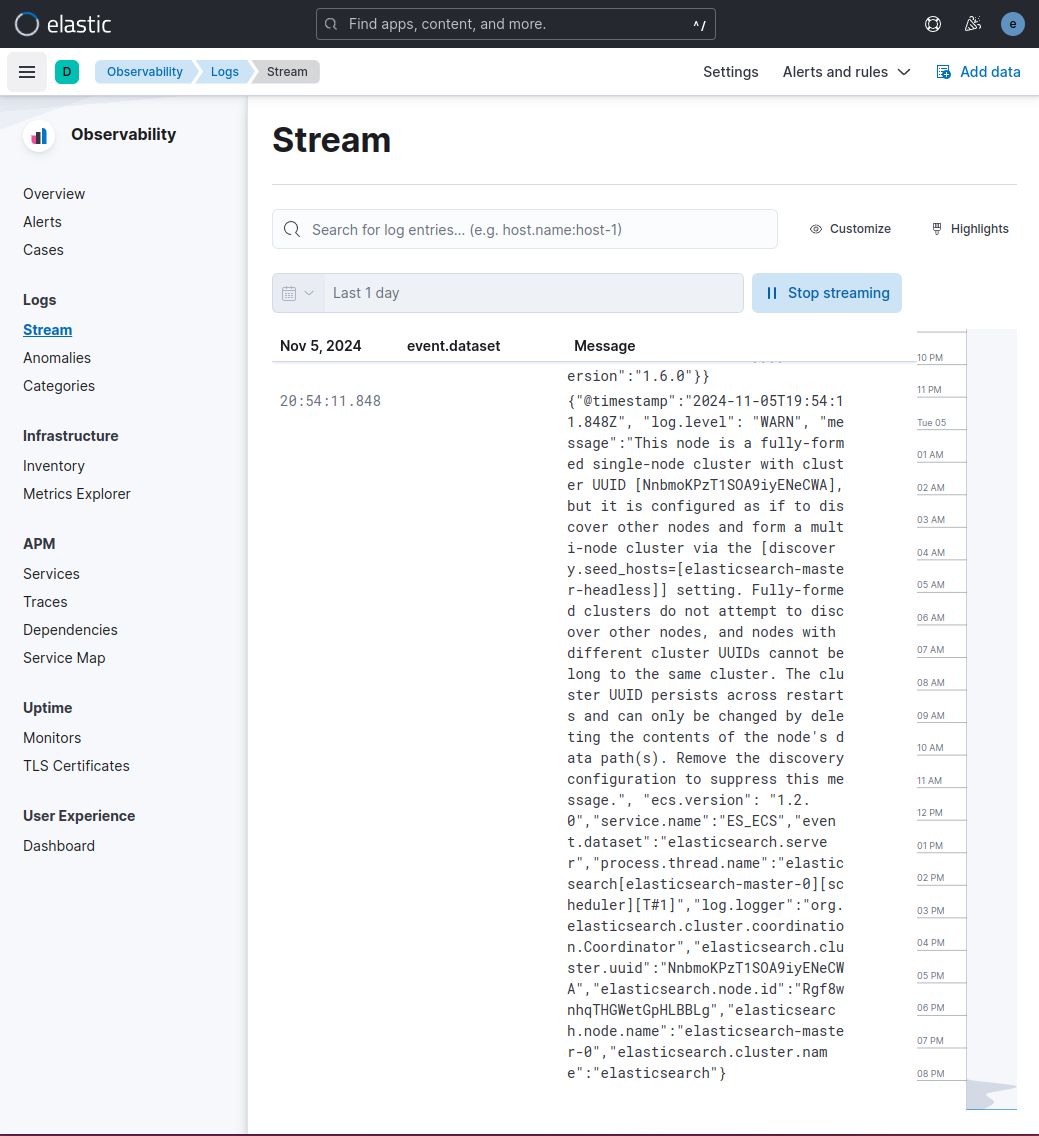
Task: Go to Observability breadcrumb
Action: click(x=145, y=72)
